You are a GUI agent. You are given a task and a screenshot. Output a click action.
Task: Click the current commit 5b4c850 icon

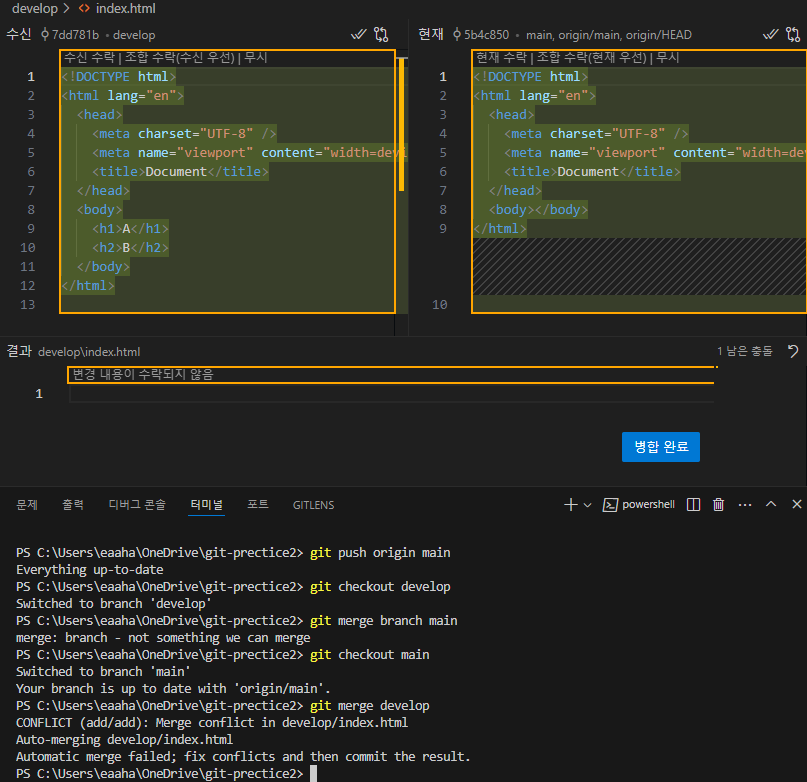point(457,34)
